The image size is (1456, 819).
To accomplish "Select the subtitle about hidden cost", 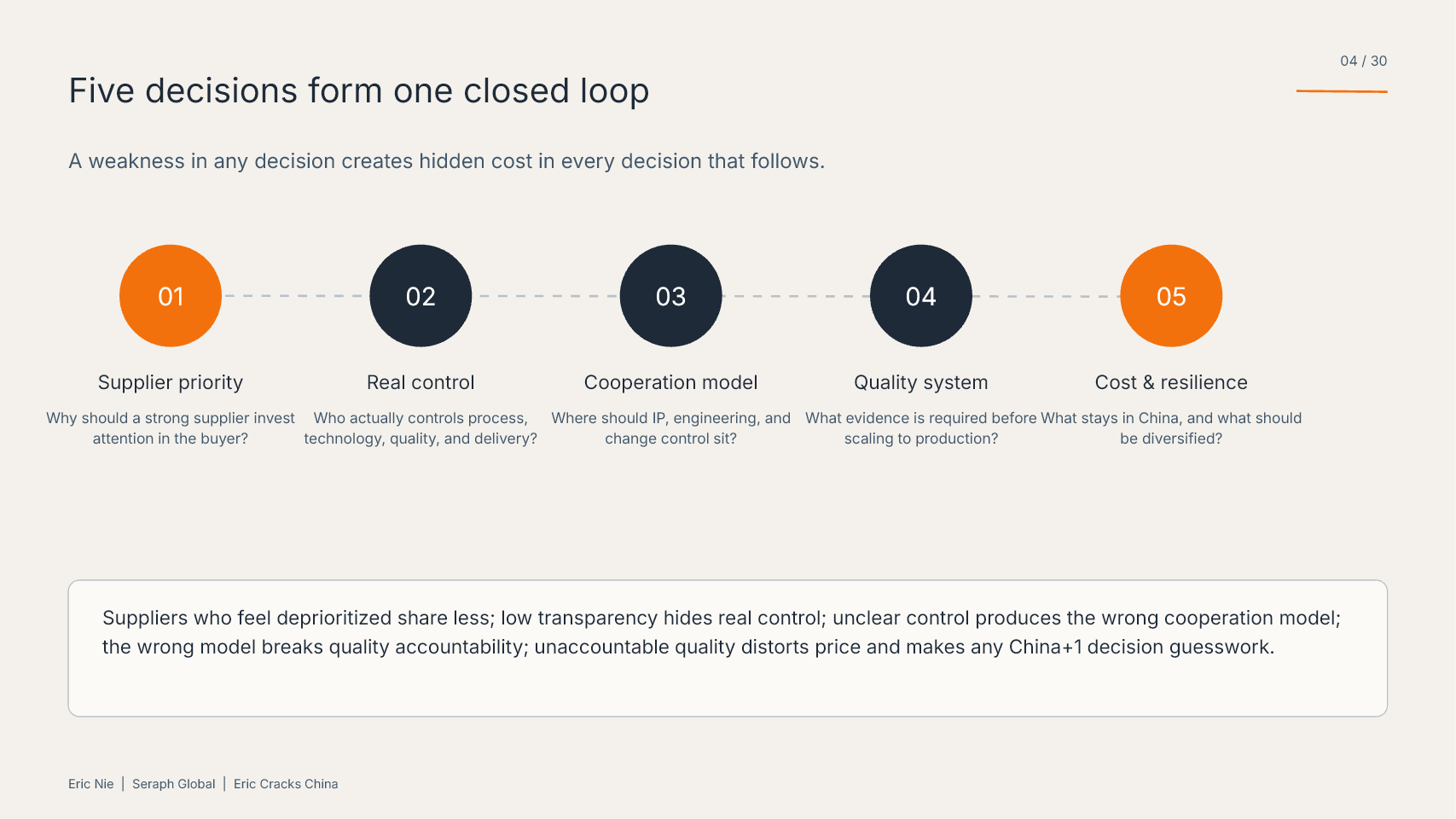I will (446, 161).
